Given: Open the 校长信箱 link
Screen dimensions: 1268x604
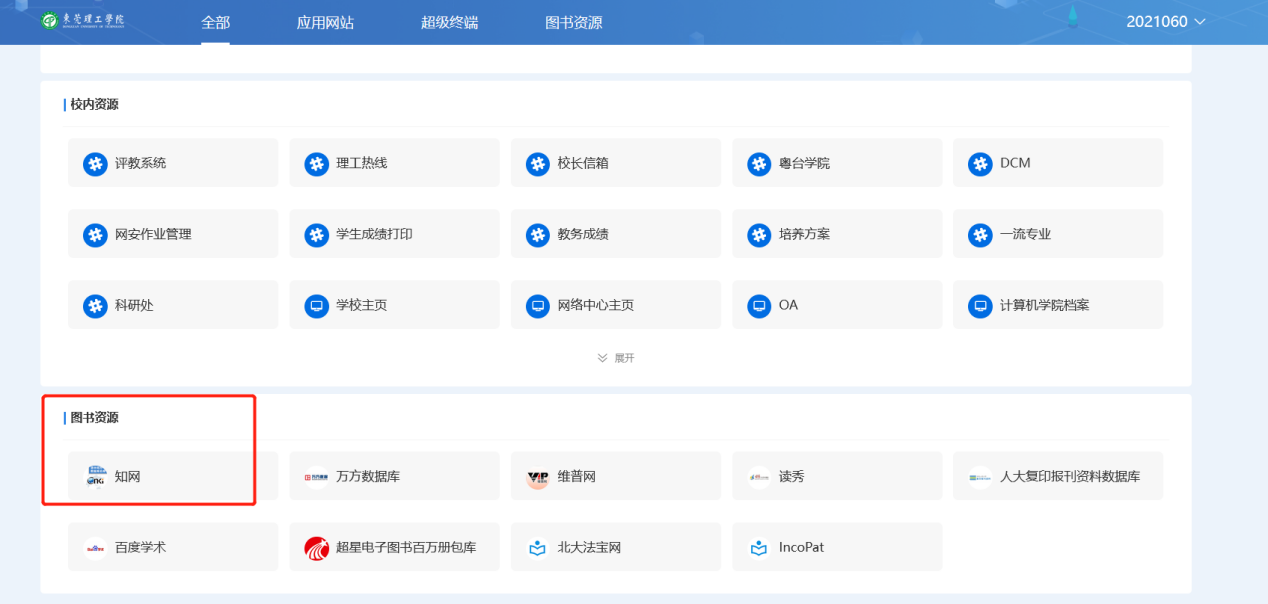Looking at the screenshot, I should (616, 163).
